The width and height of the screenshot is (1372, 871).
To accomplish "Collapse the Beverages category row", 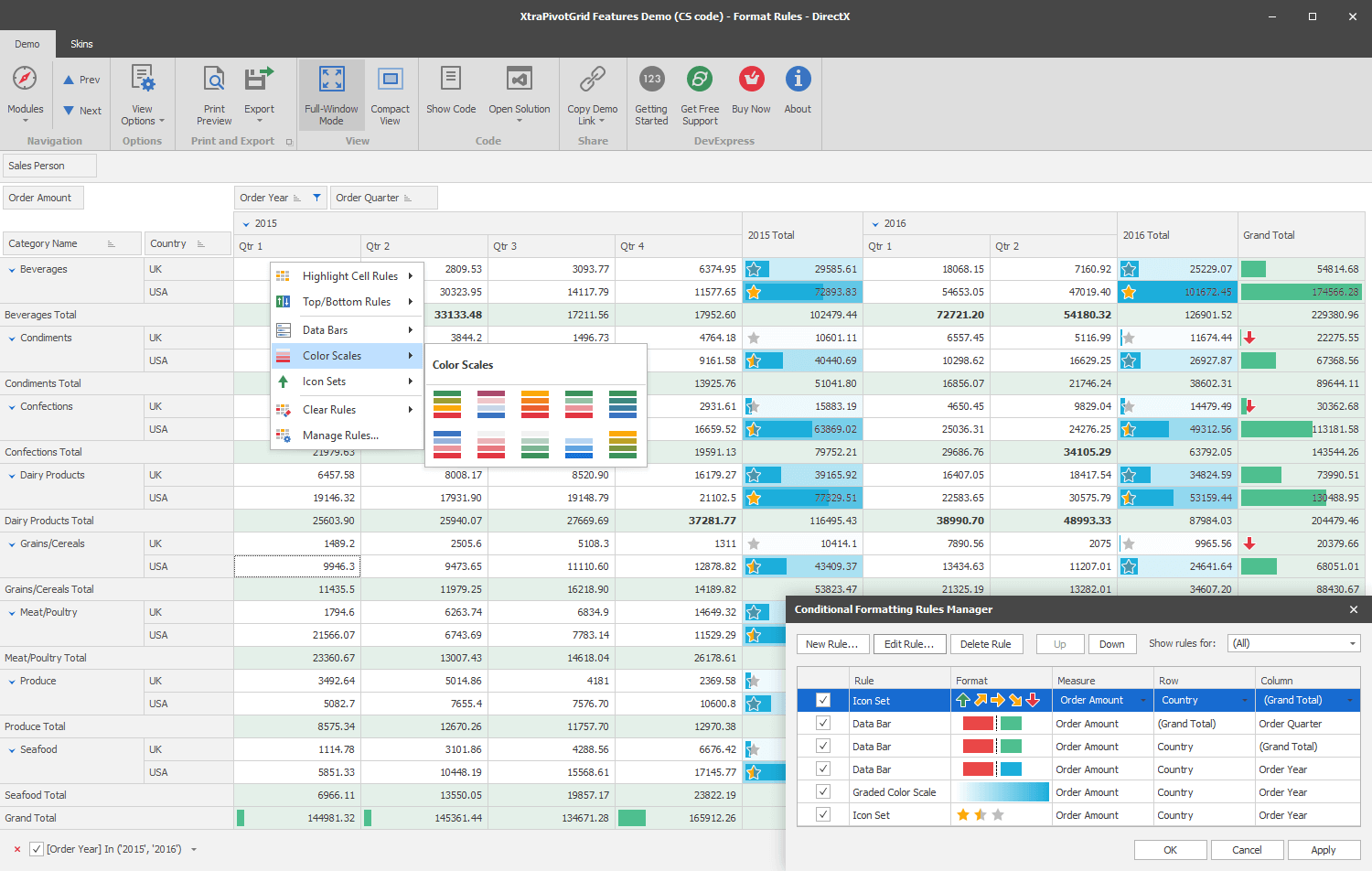I will [12, 270].
